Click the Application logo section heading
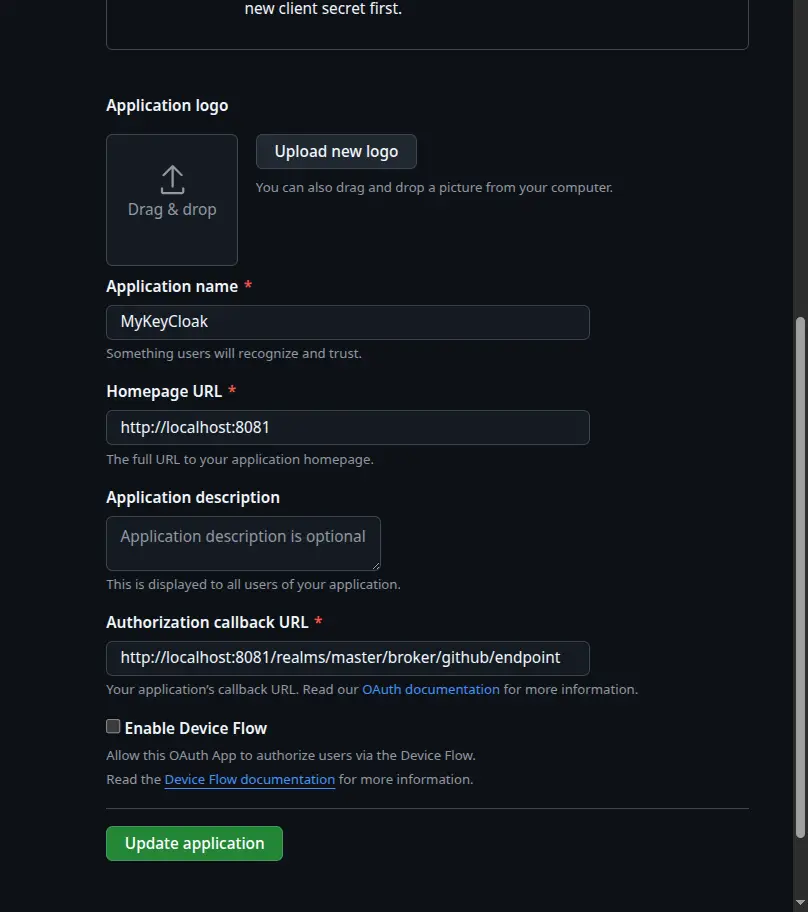808x912 pixels. pyautogui.click(x=166, y=105)
